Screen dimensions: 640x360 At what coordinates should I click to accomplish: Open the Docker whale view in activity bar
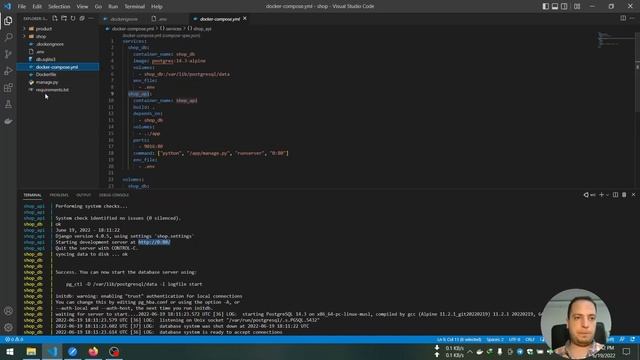[8, 121]
